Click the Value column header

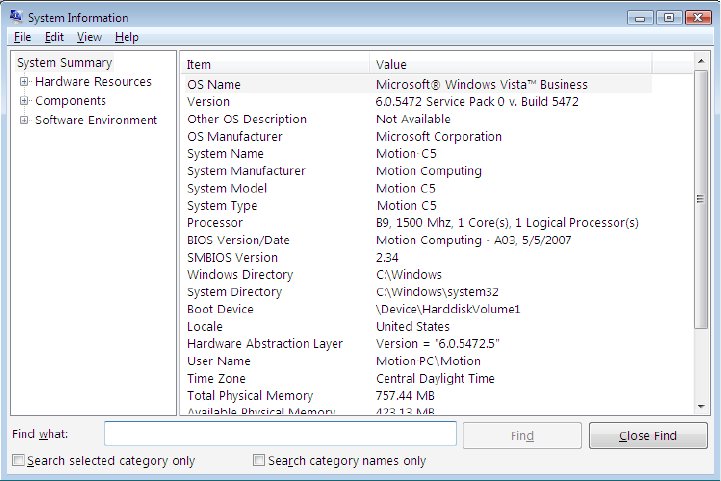[530, 64]
